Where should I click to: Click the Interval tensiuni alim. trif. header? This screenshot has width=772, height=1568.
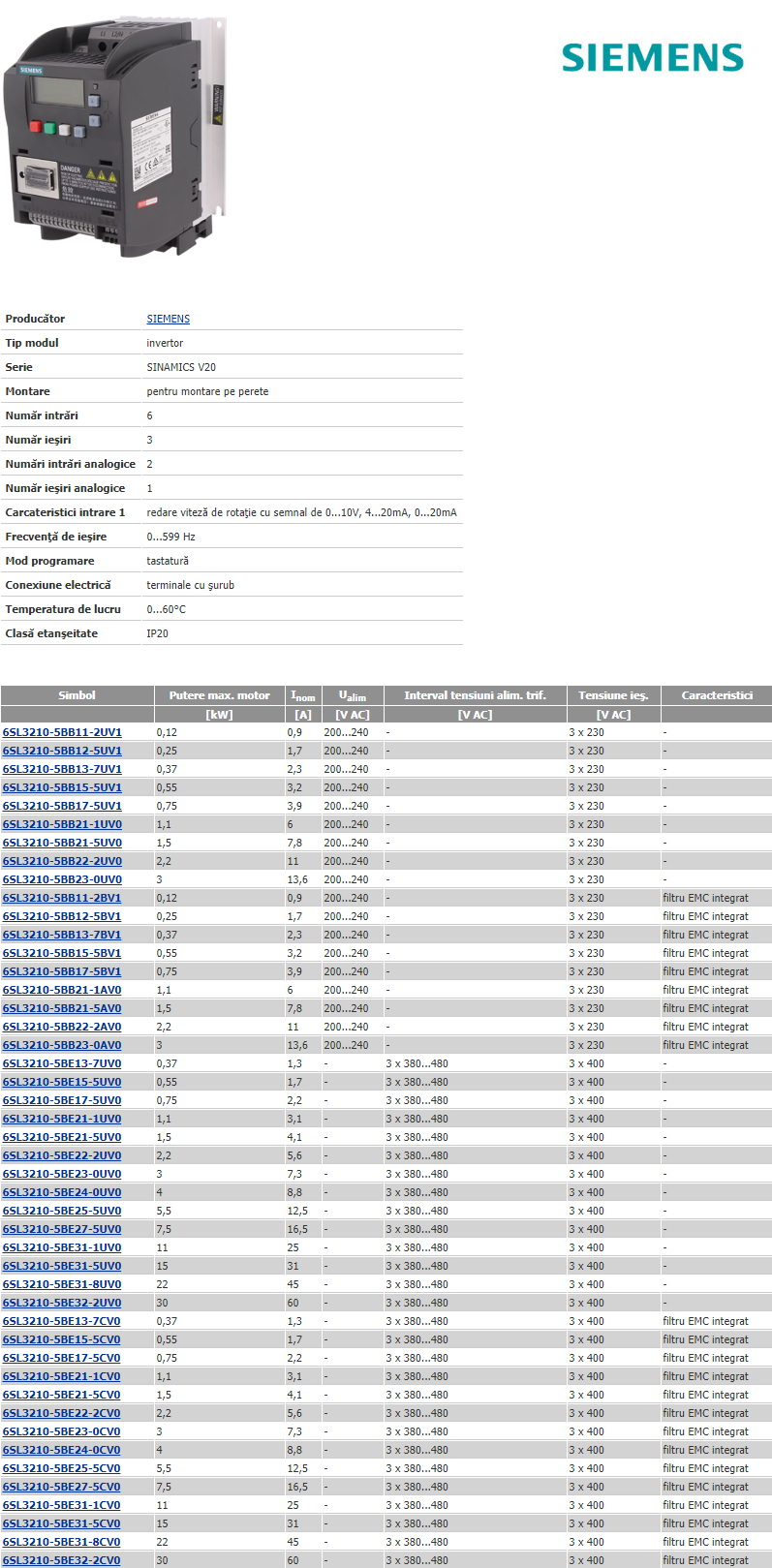(x=475, y=695)
